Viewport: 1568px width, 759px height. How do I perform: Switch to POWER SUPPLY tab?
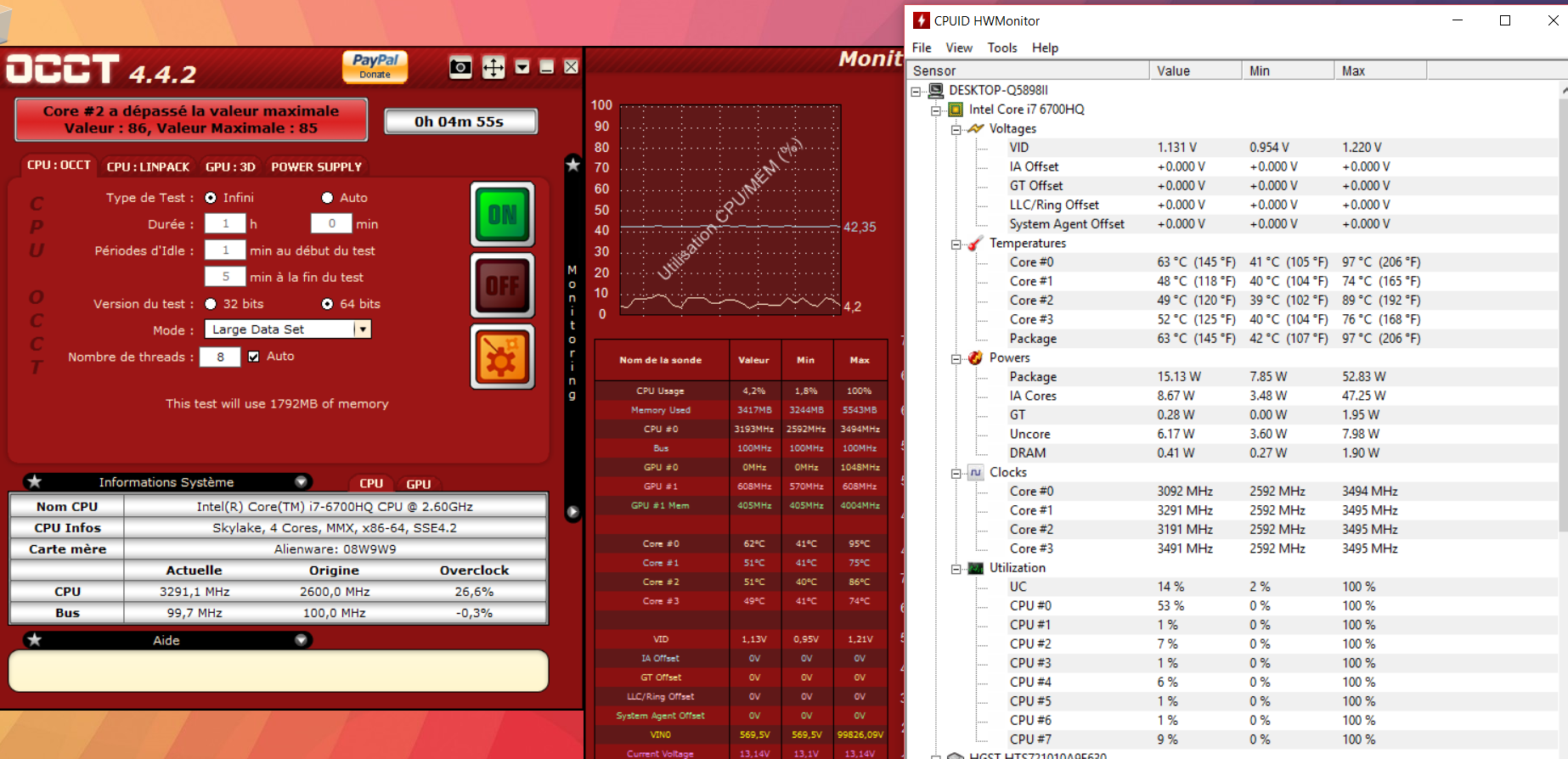click(x=317, y=166)
